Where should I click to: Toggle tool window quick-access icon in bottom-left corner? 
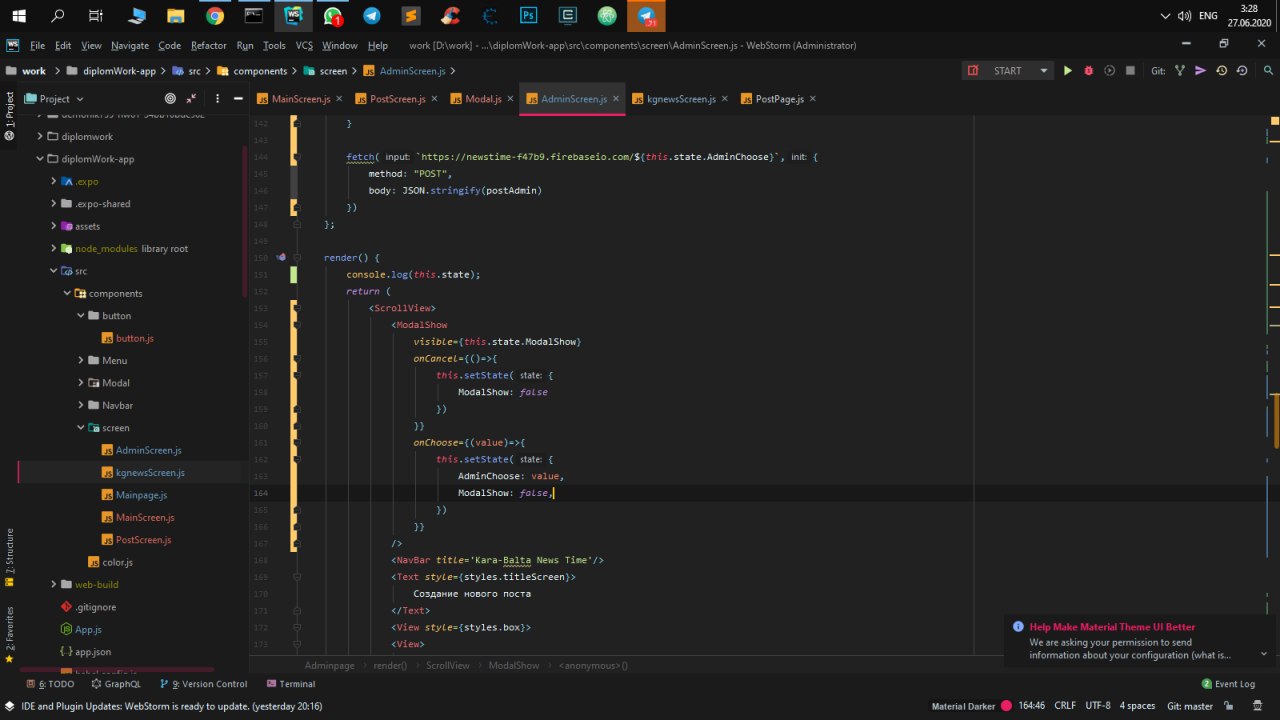(x=9, y=706)
